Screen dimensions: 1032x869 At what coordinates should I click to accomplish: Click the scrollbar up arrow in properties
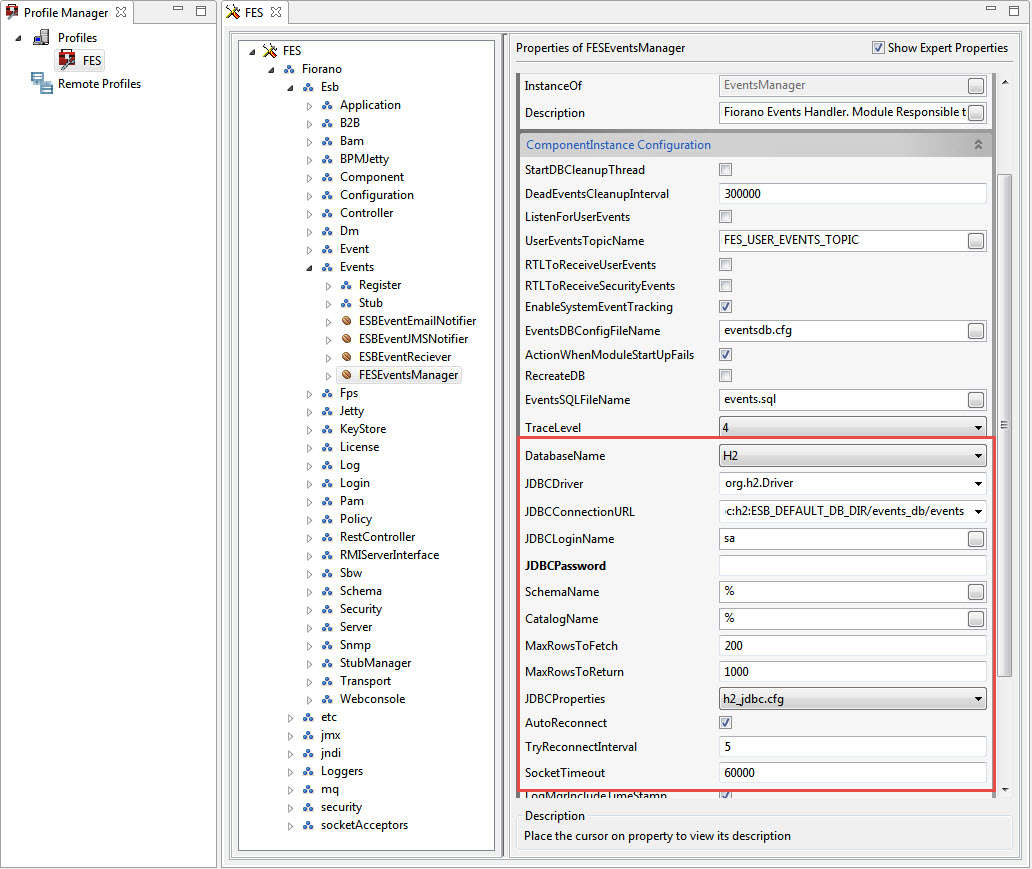click(x=1005, y=82)
